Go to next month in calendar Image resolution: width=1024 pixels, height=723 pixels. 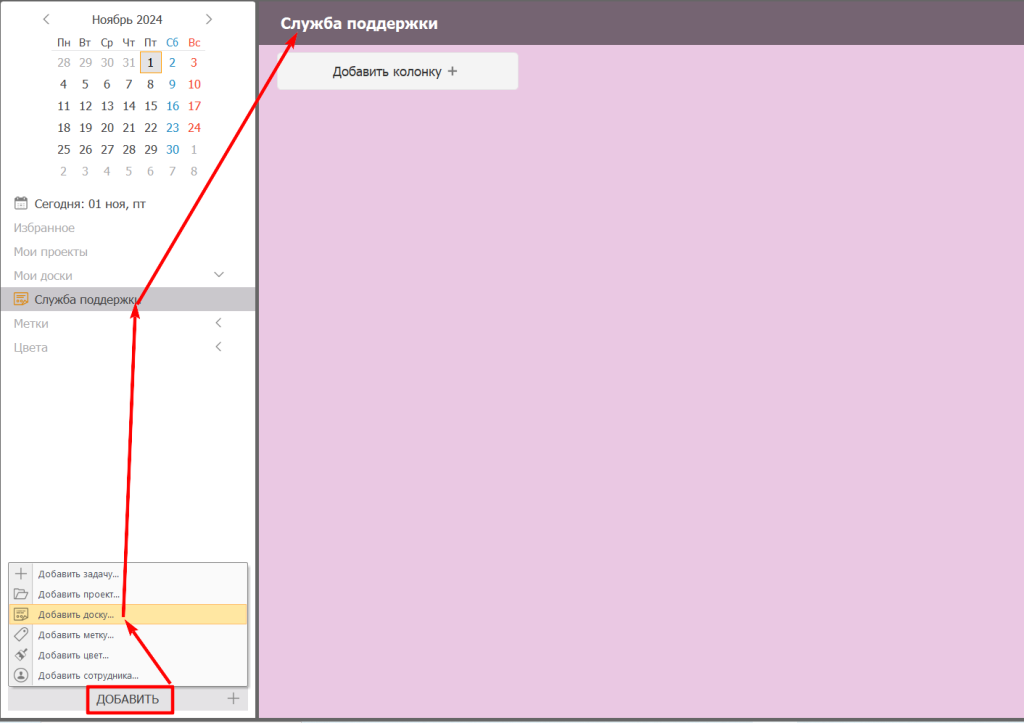[x=208, y=19]
